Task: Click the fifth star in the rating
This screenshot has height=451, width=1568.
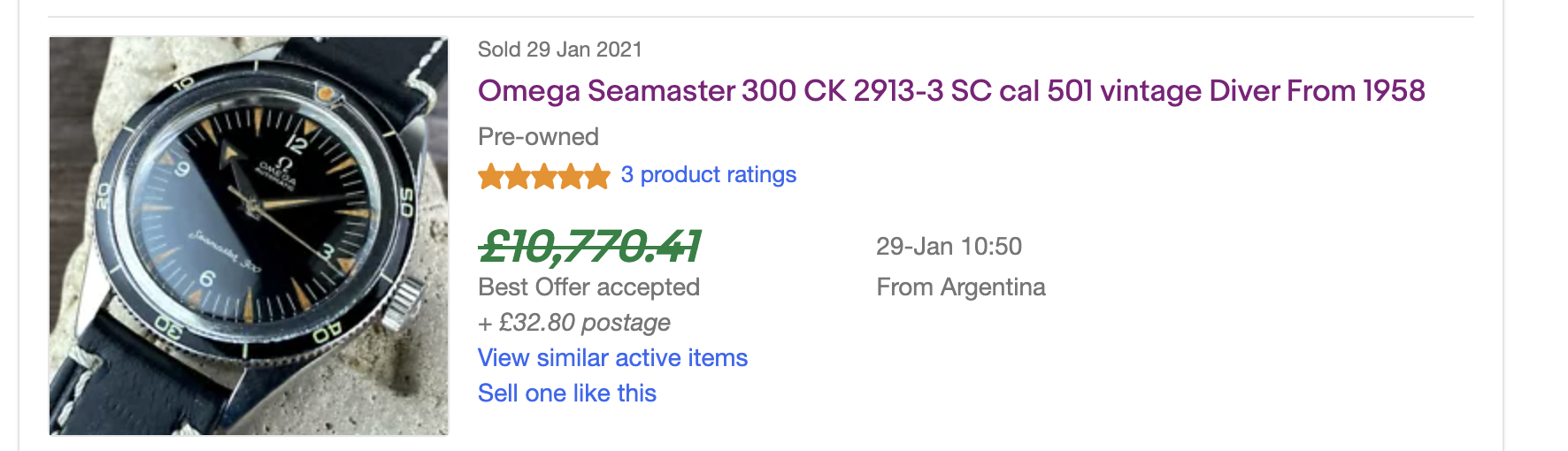Action: 597,177
